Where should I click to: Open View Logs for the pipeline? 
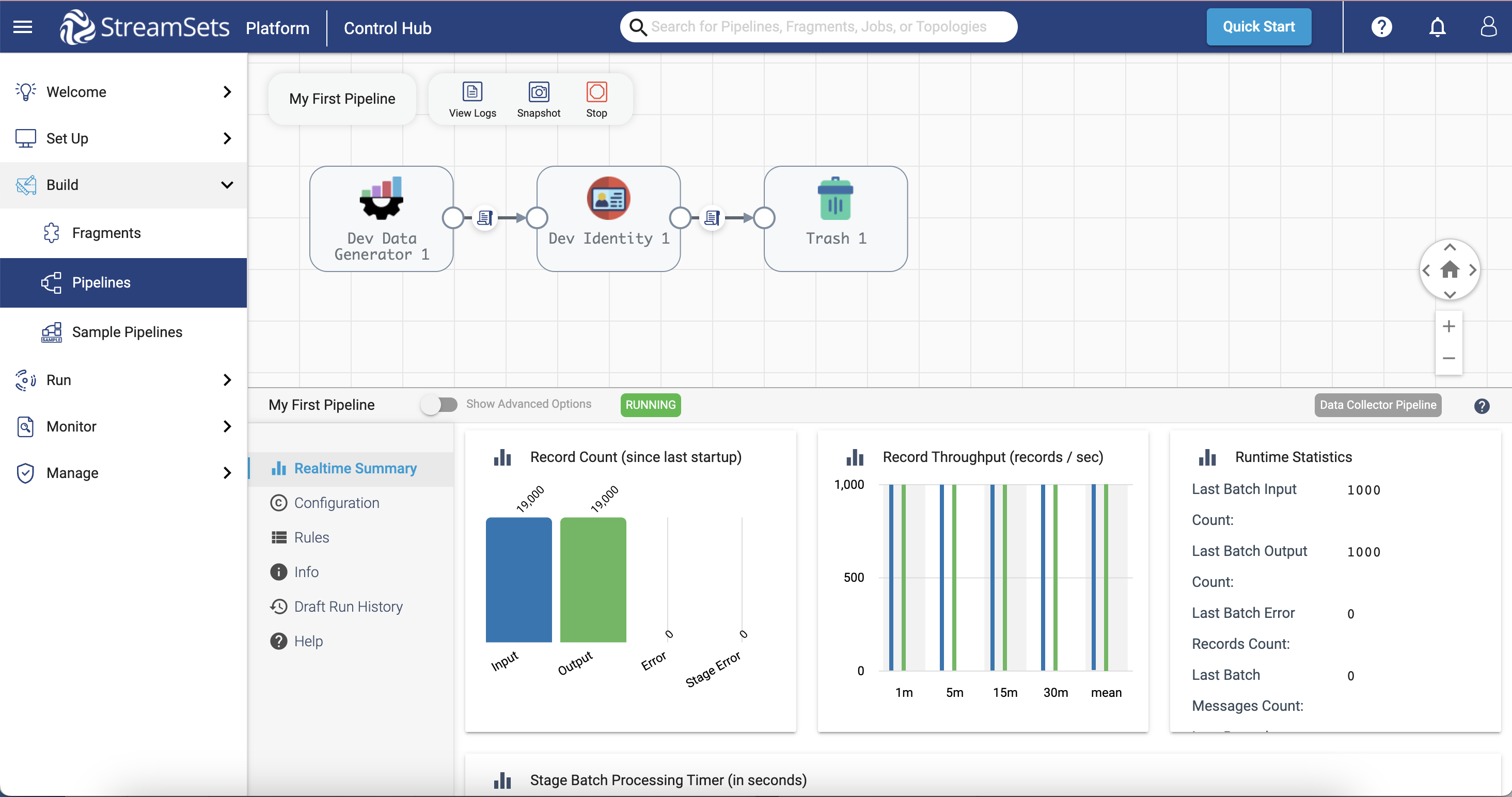pyautogui.click(x=472, y=99)
